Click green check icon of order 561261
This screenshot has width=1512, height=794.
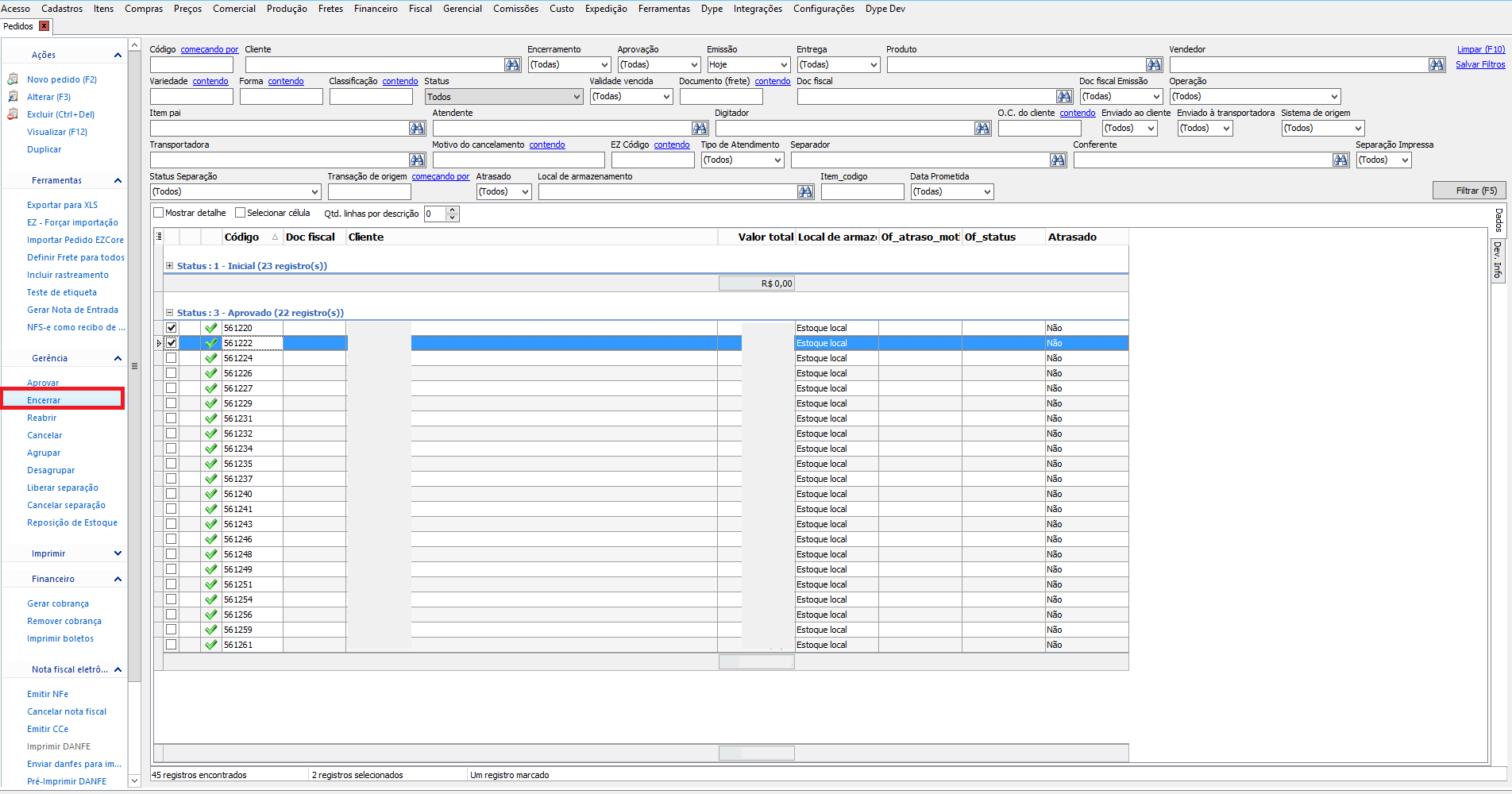click(x=210, y=645)
